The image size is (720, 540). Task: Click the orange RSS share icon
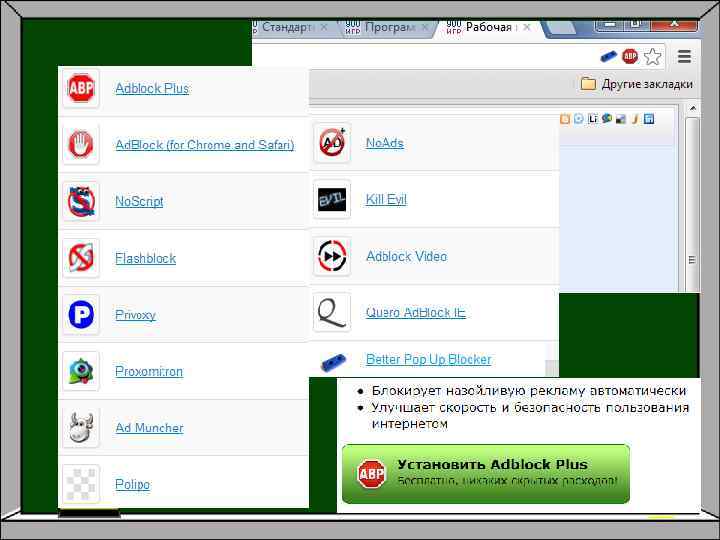click(565, 119)
